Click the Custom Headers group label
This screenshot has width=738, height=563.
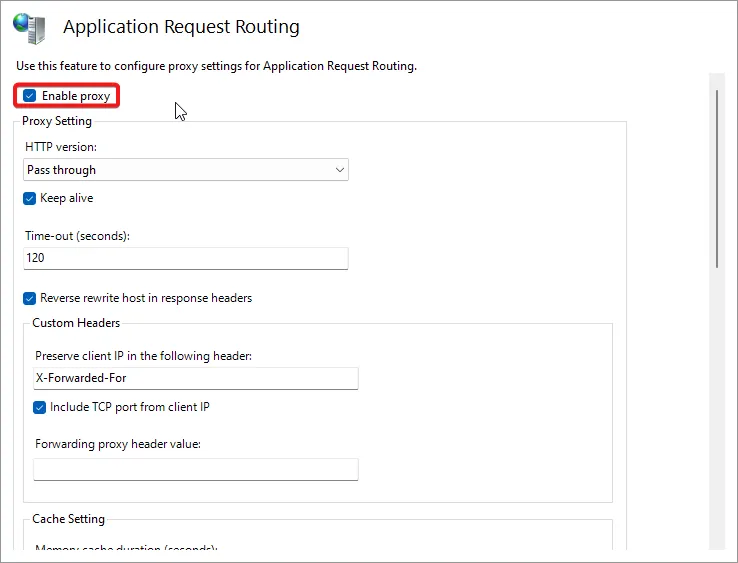coord(76,323)
